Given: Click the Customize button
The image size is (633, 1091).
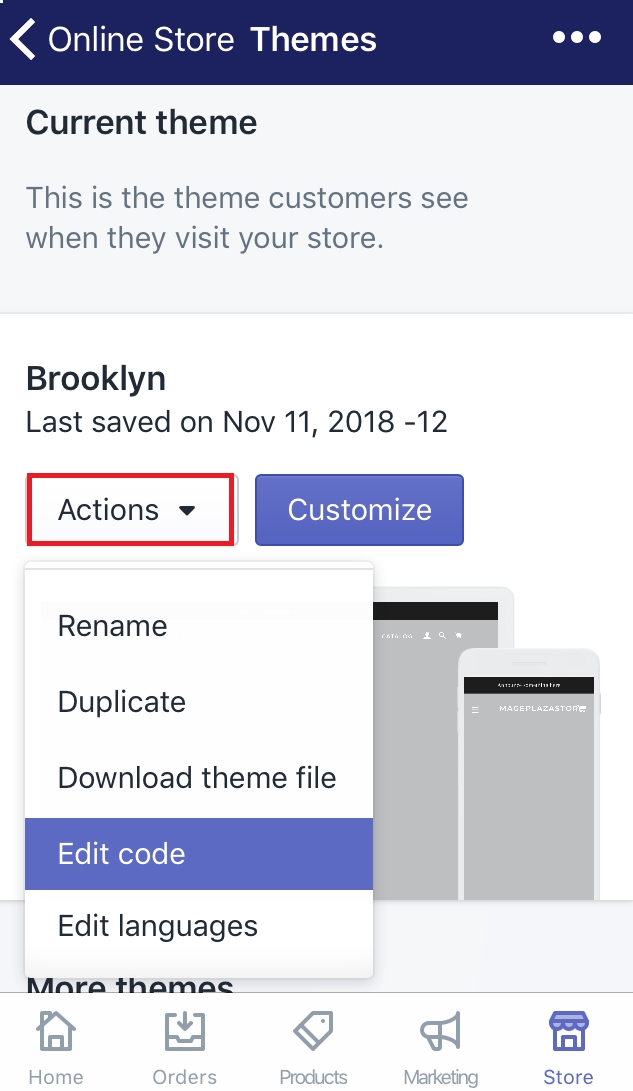Looking at the screenshot, I should click(360, 510).
